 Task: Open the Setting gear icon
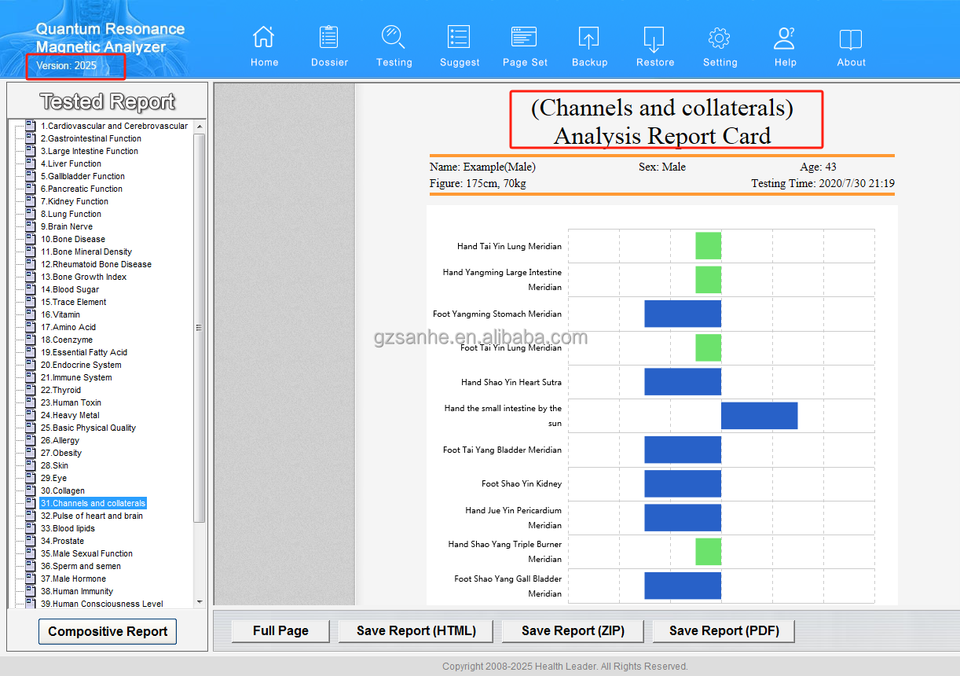pyautogui.click(x=719, y=39)
